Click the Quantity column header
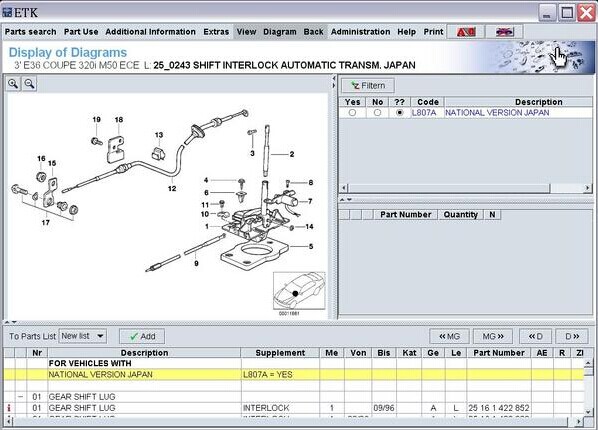The height and width of the screenshot is (430, 598). (460, 214)
